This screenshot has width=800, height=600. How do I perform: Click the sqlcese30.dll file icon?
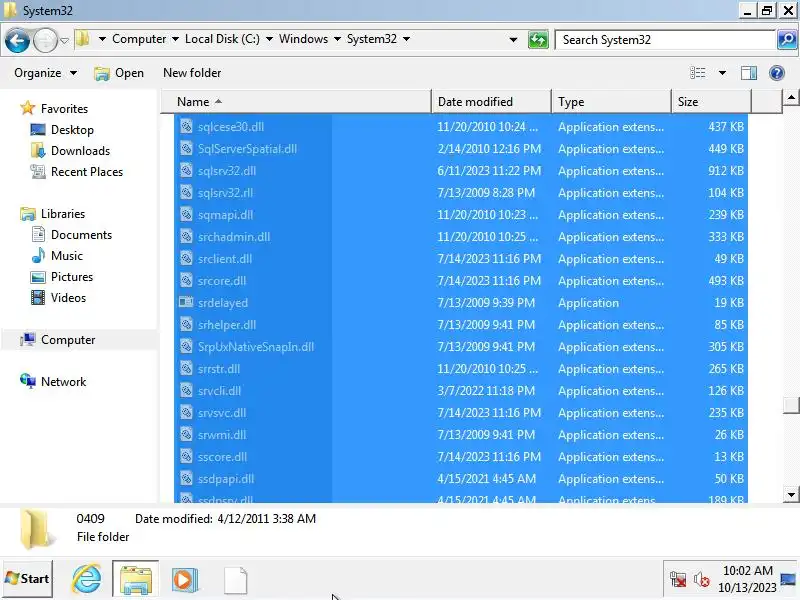[186, 126]
